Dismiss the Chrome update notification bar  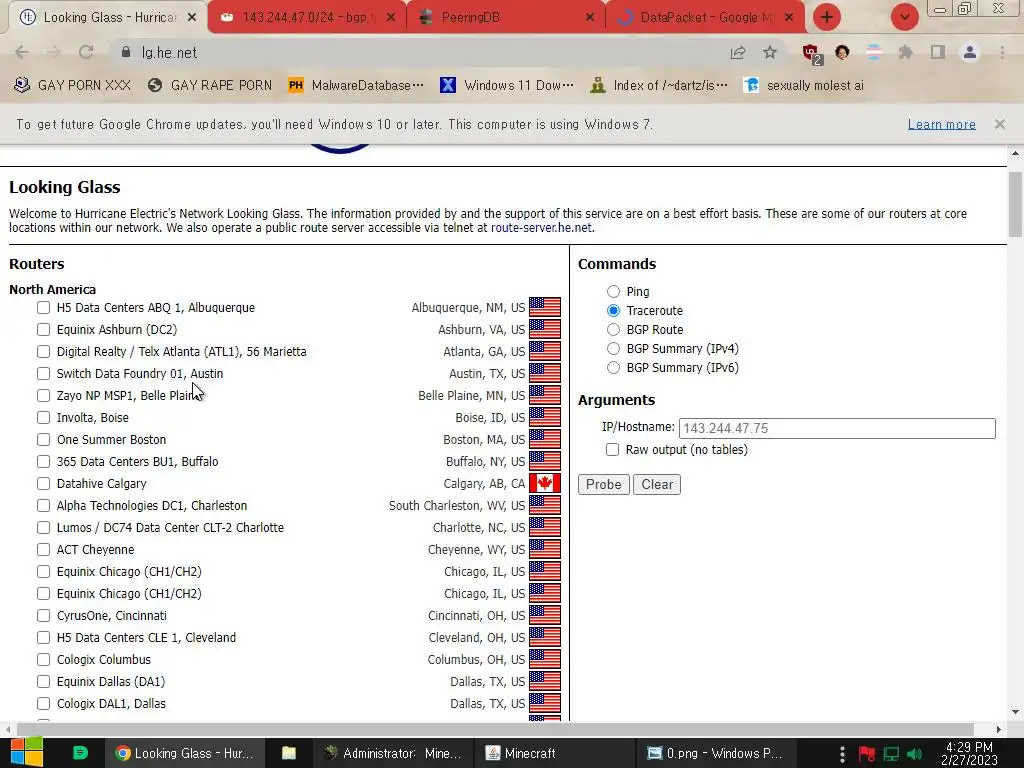click(999, 124)
